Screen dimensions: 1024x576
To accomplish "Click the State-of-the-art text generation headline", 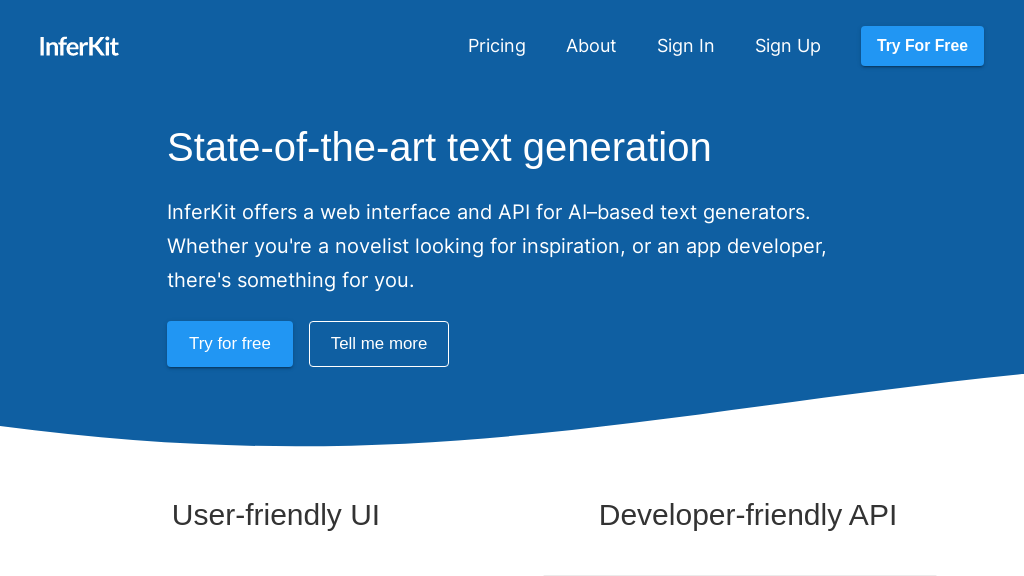I will point(439,147).
